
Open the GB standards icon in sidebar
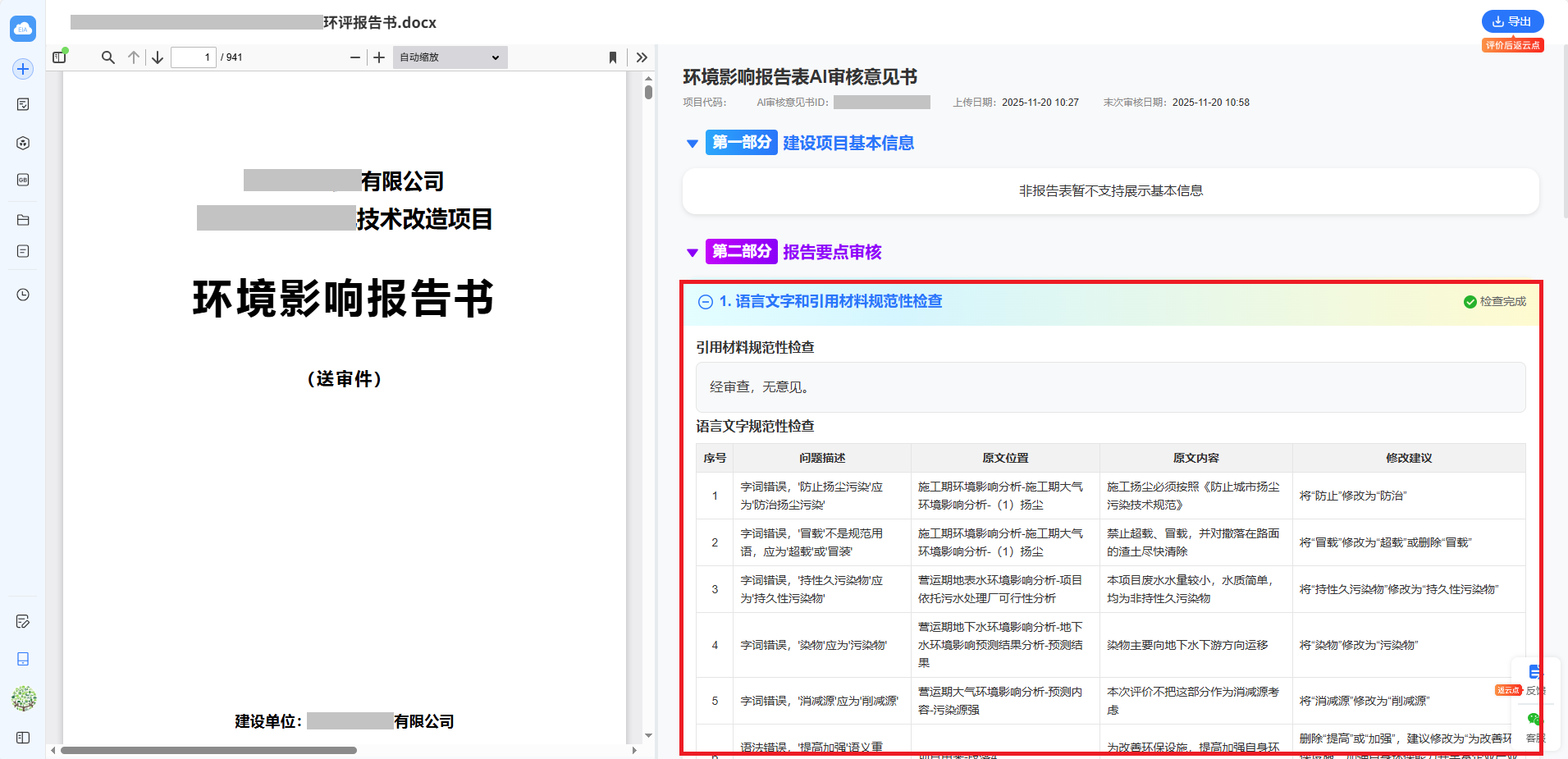tap(23, 180)
